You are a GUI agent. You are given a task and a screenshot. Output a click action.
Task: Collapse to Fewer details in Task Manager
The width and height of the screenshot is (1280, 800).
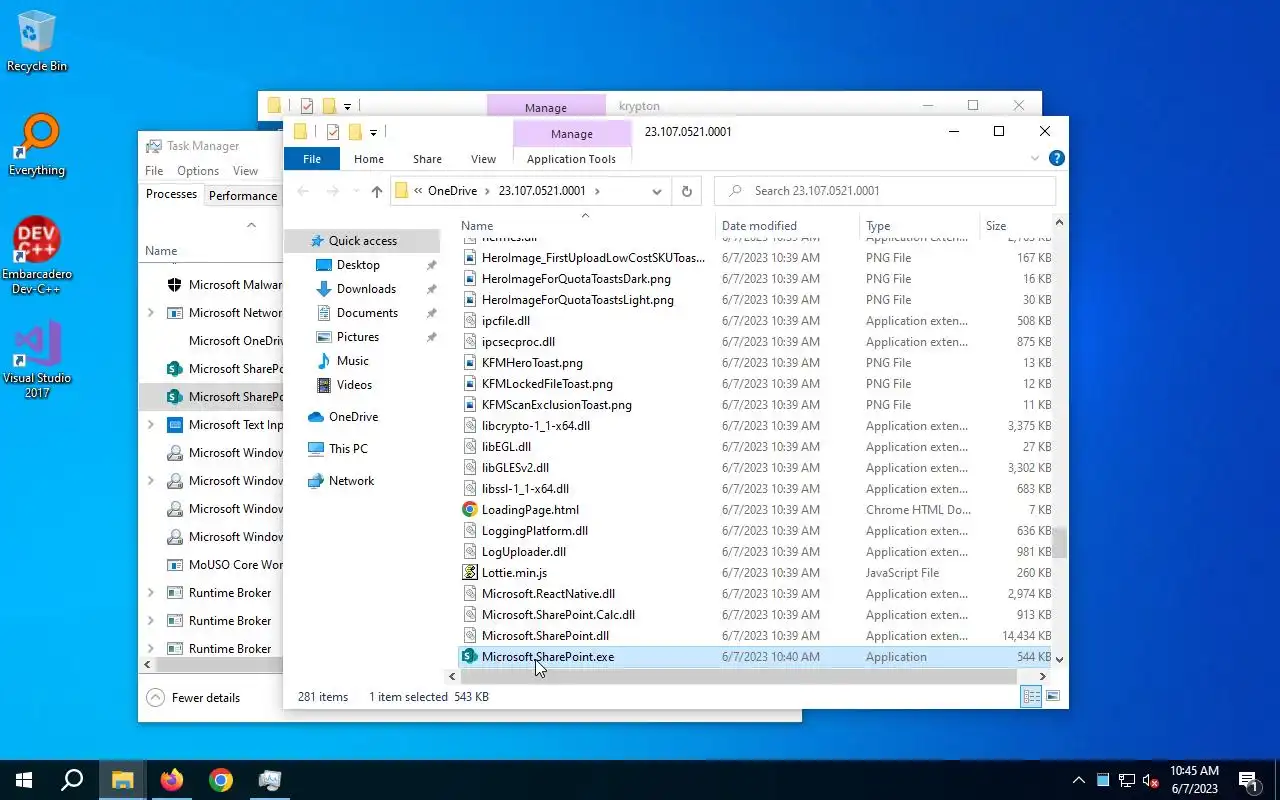[194, 697]
